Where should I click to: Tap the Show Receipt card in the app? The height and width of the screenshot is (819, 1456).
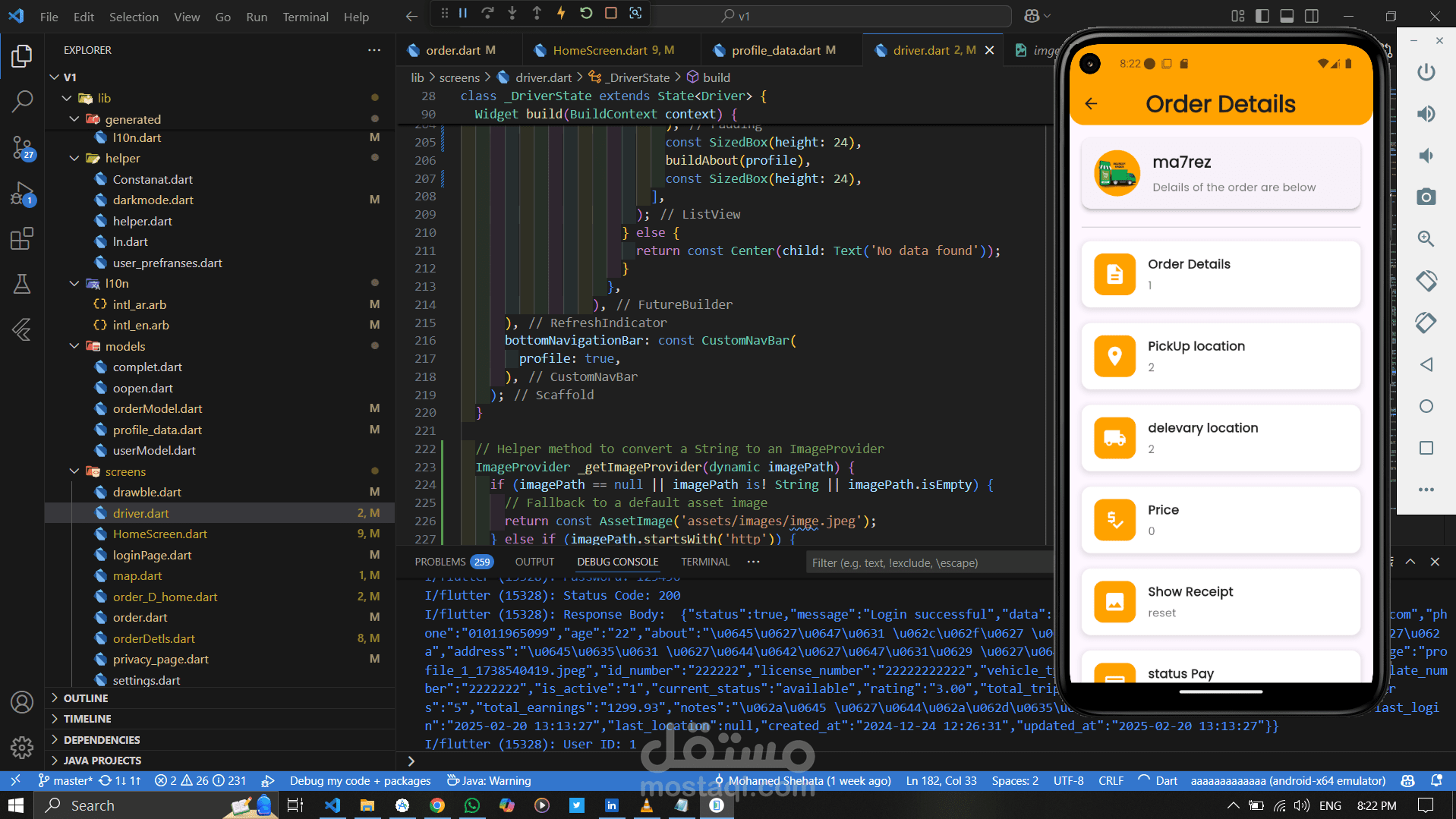1220,601
